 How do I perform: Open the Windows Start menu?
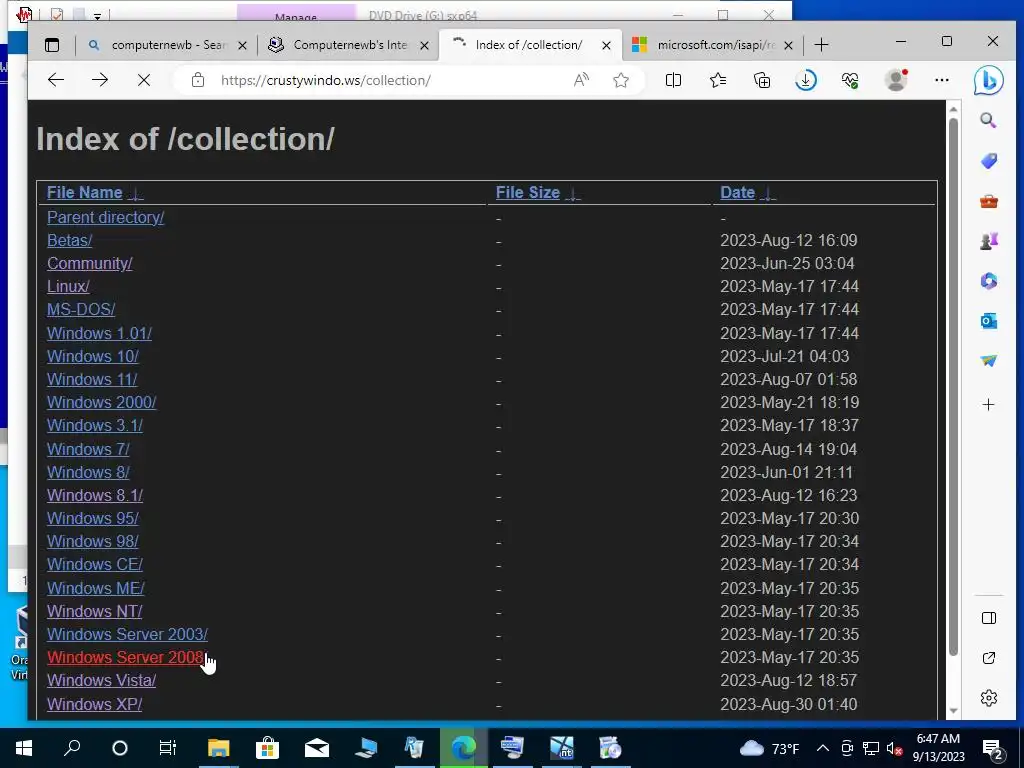pos(23,748)
